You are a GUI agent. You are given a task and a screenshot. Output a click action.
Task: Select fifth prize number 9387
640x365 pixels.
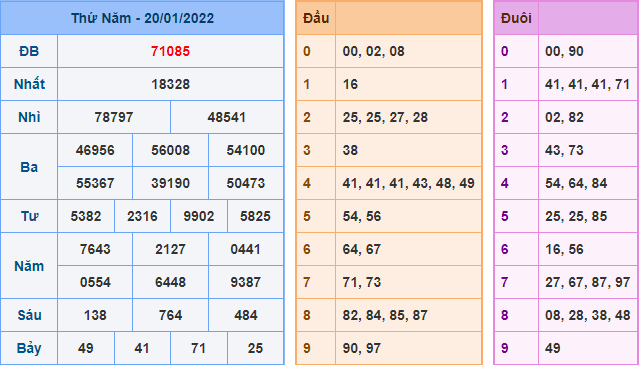tap(245, 282)
